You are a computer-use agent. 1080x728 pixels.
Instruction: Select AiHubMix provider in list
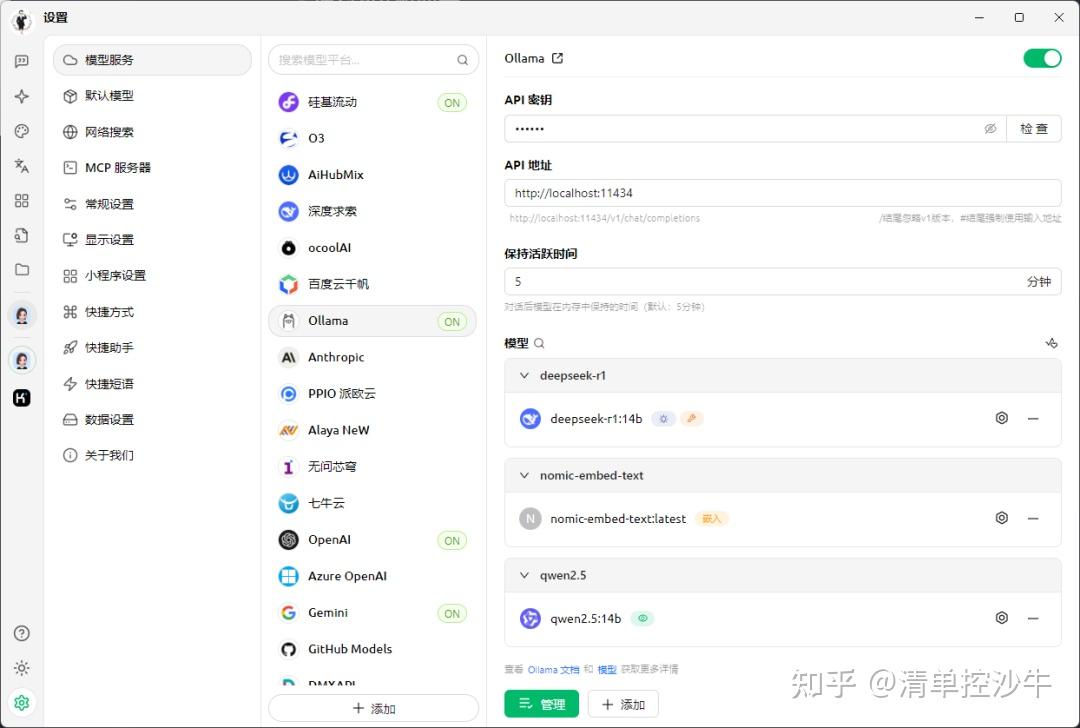click(x=373, y=175)
